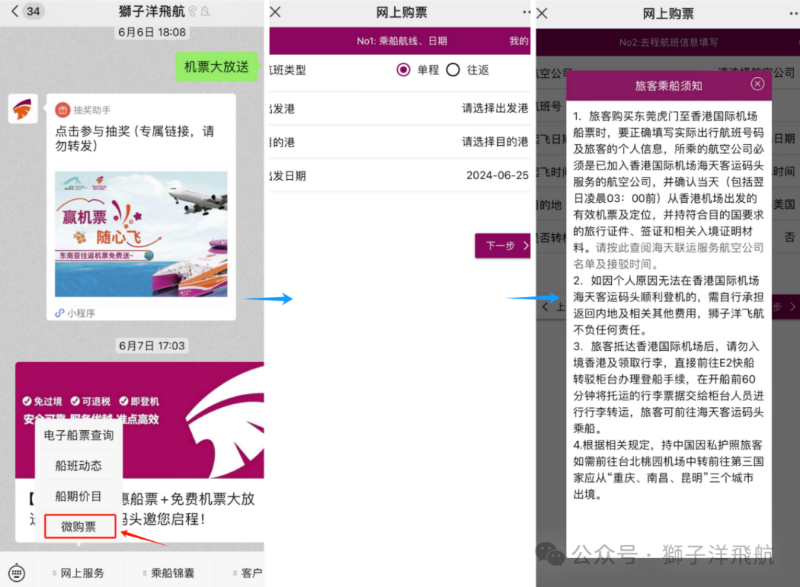This screenshot has height=587, width=800.
Task: Select the 往返 radio button
Action: click(x=453, y=70)
